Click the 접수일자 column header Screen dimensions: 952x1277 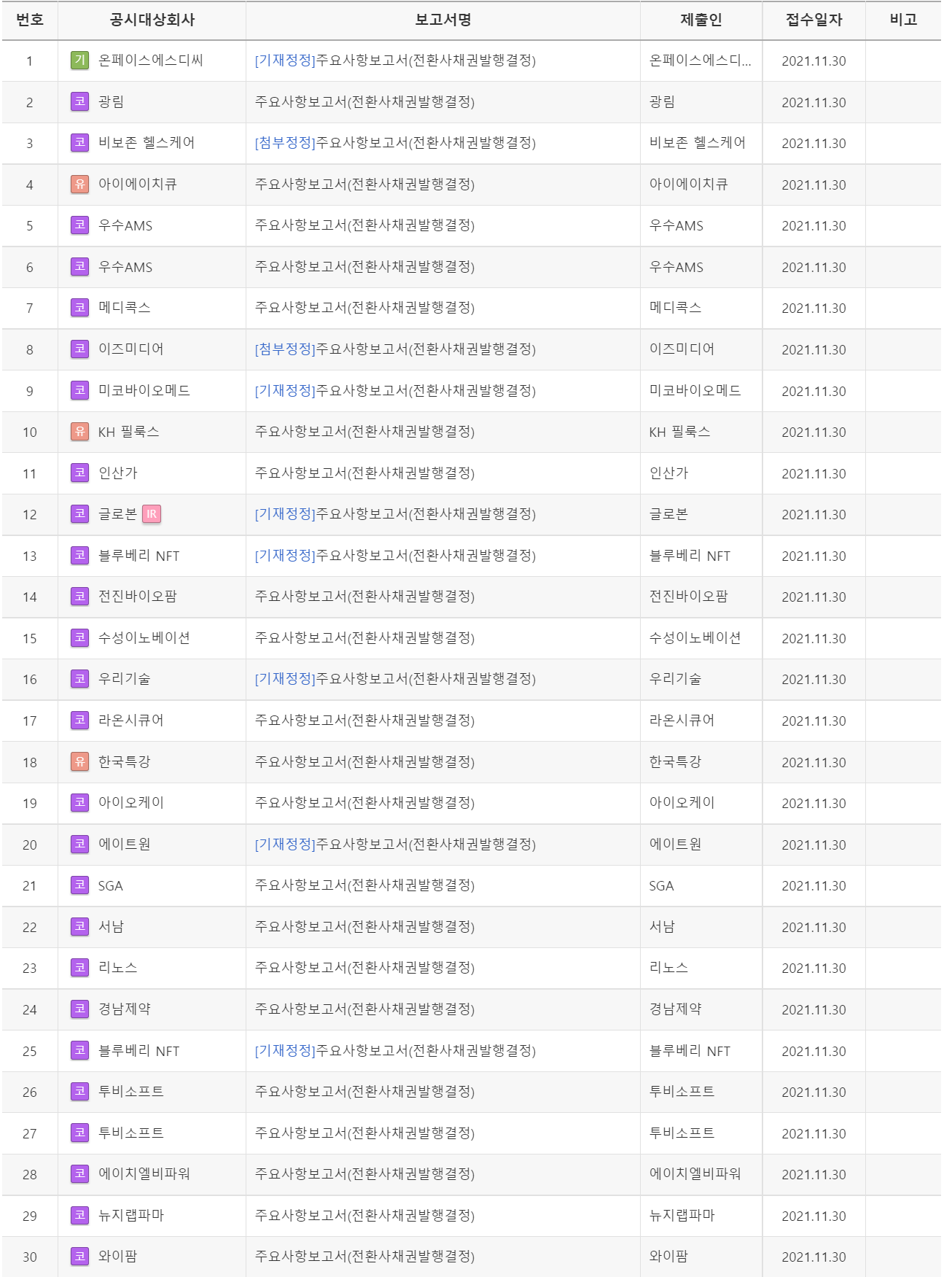[814, 20]
